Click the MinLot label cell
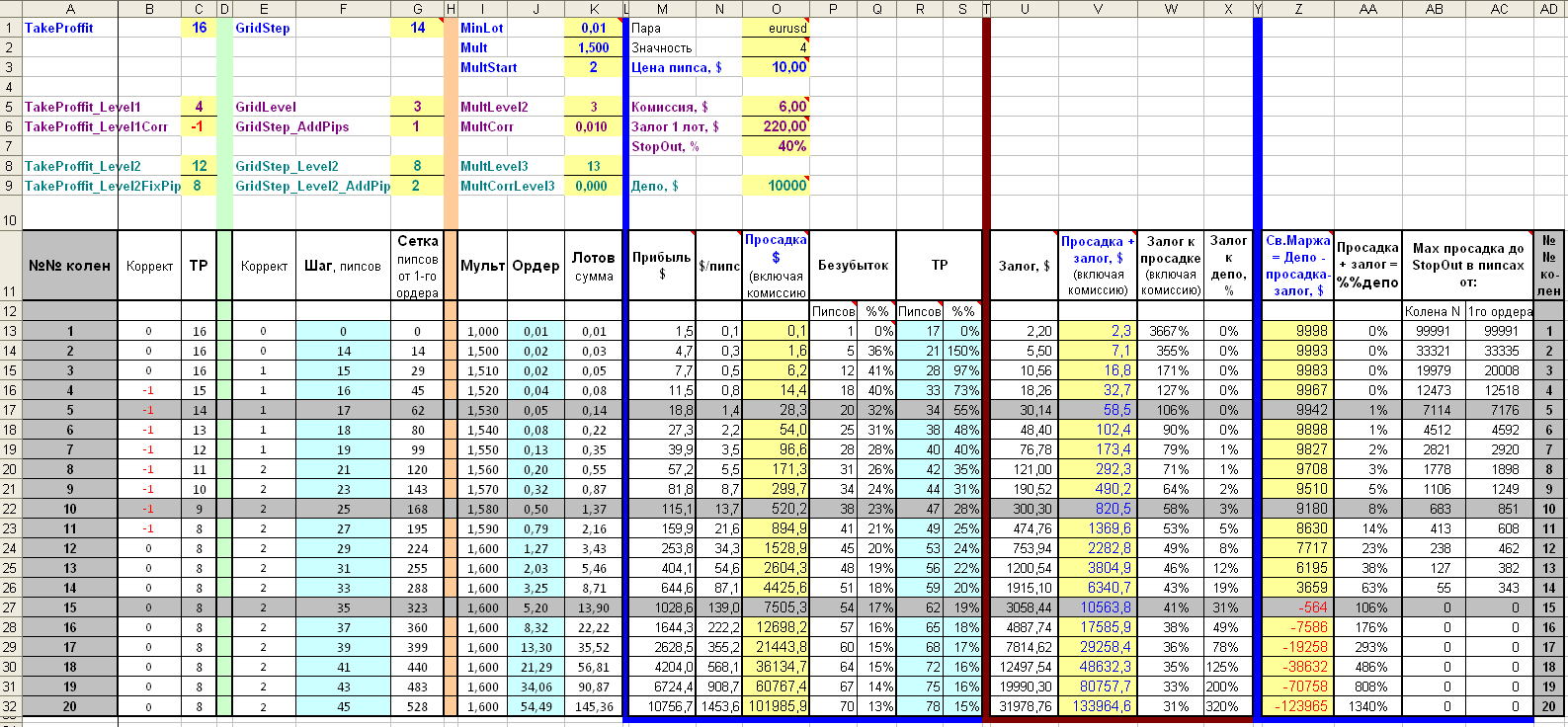 pos(511,28)
